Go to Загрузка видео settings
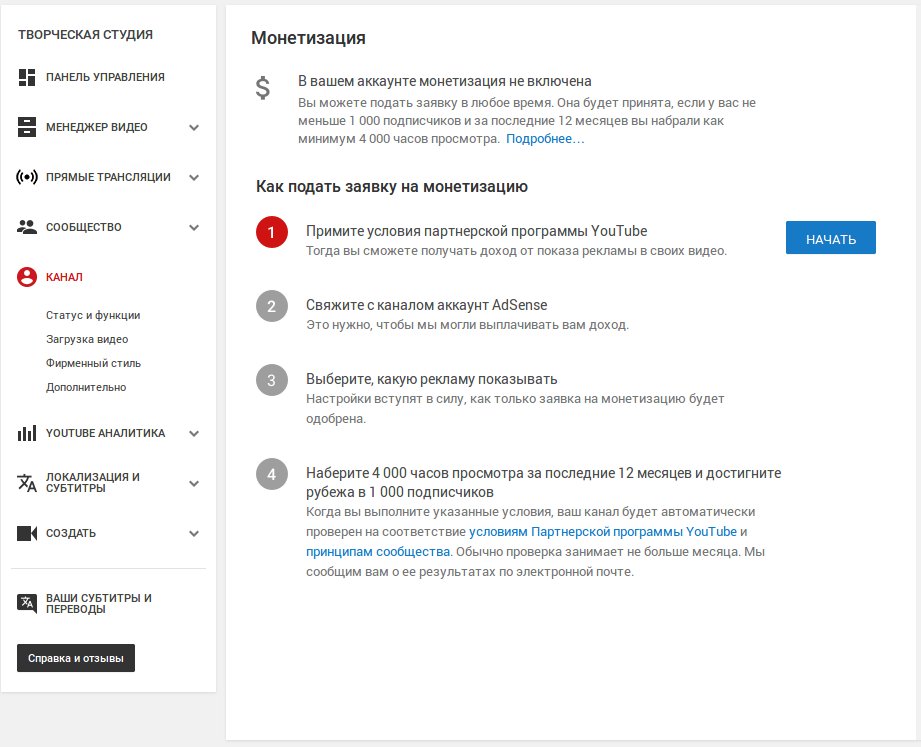Viewport: 921px width, 747px height. point(87,339)
